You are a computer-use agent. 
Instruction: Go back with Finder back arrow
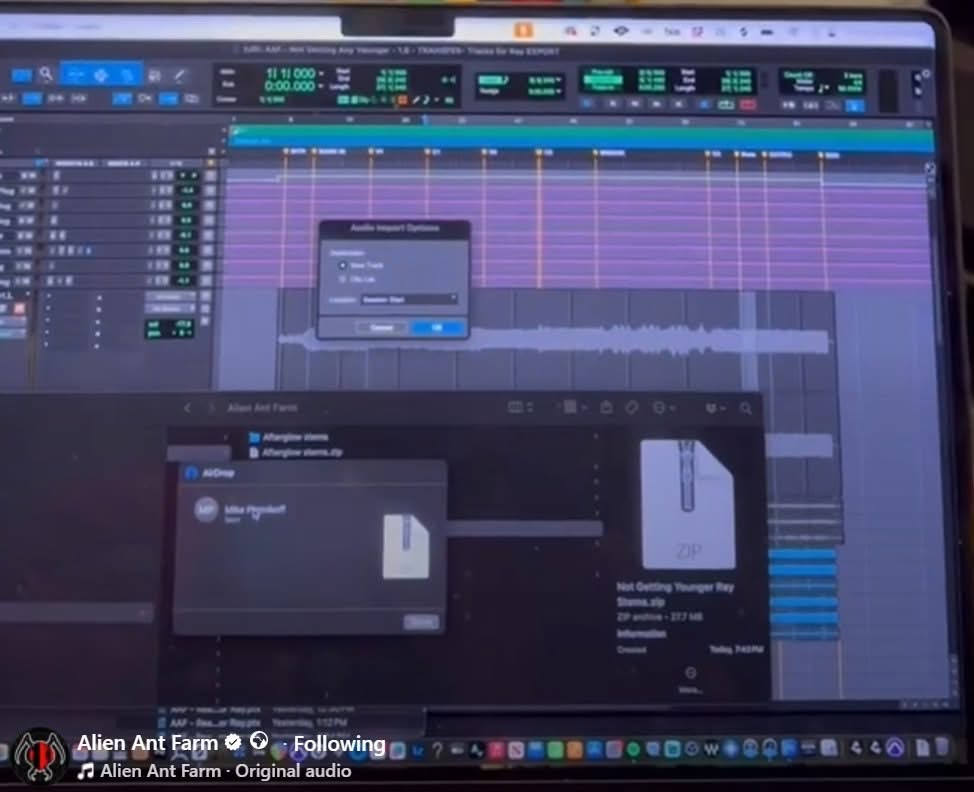(x=186, y=408)
